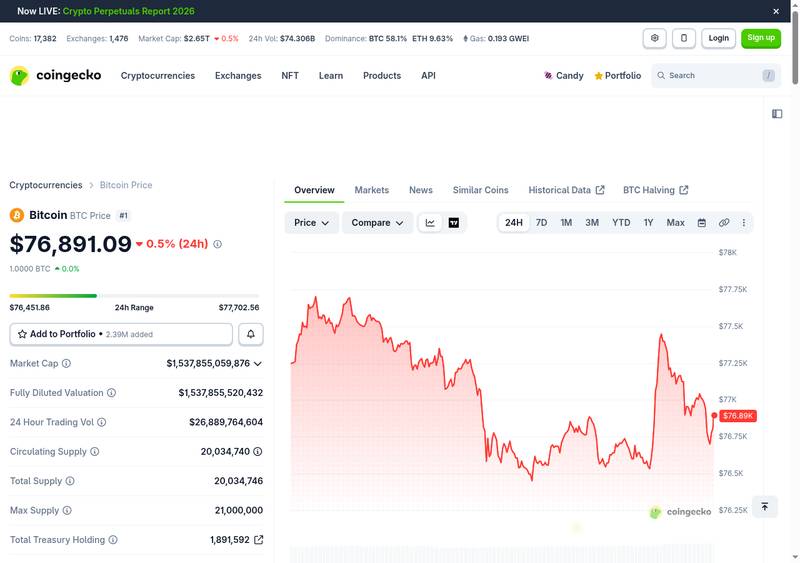800x563 pixels.
Task: Open BTC Halving external link
Action: 656,190
